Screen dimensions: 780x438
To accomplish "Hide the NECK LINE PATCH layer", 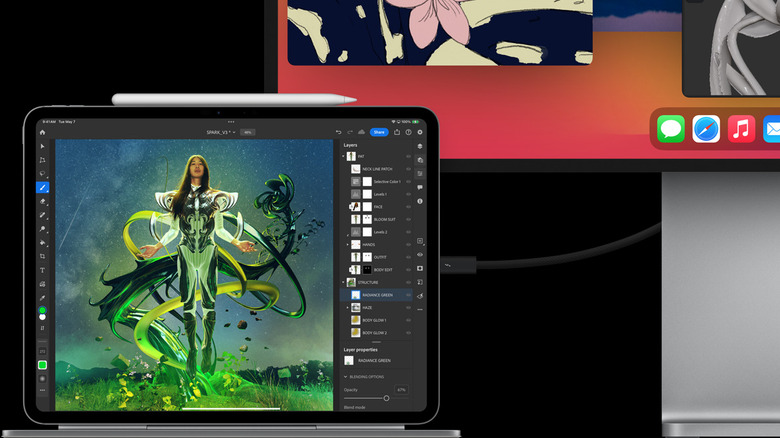I will pyautogui.click(x=408, y=169).
